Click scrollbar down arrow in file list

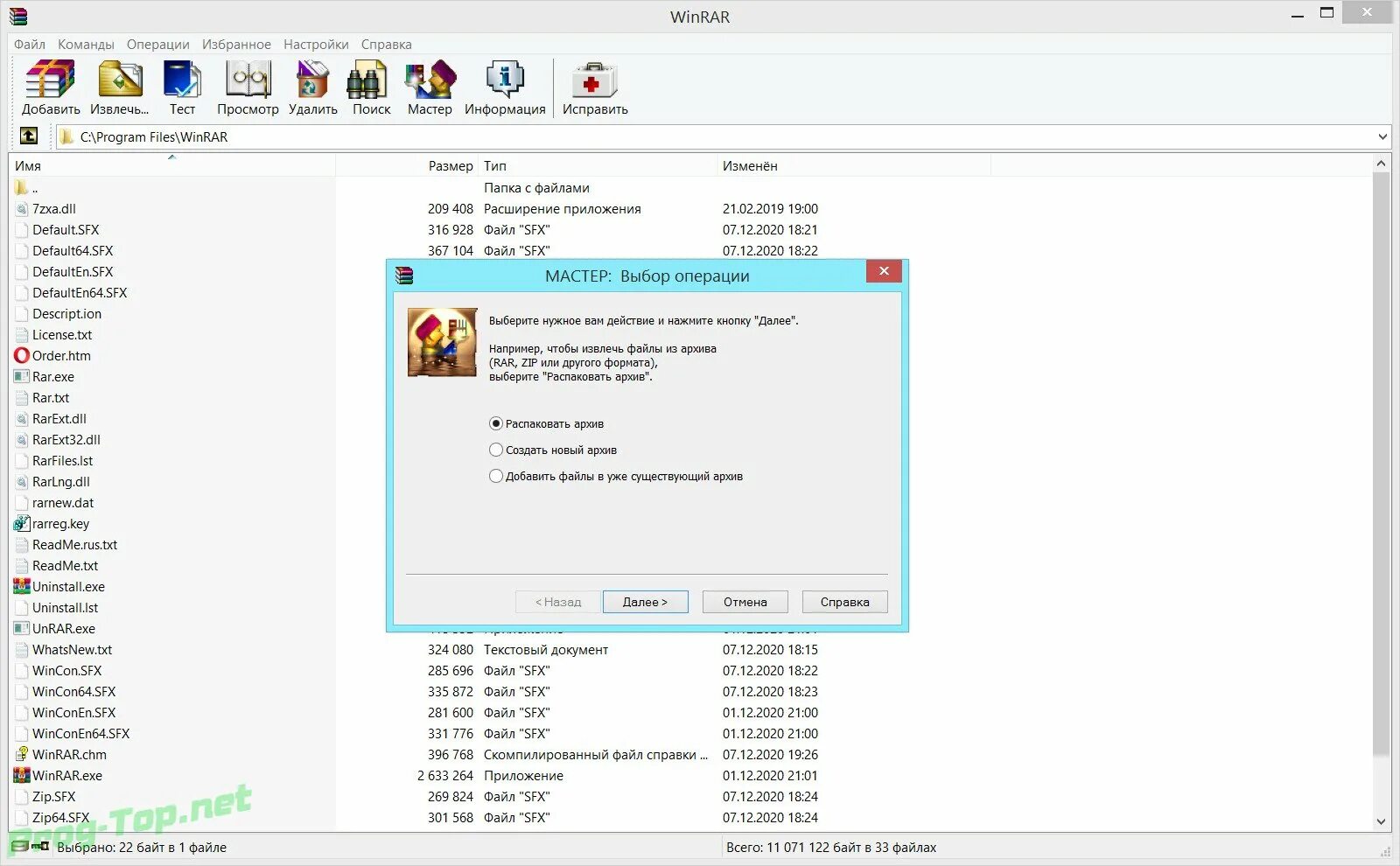pyautogui.click(x=1382, y=821)
